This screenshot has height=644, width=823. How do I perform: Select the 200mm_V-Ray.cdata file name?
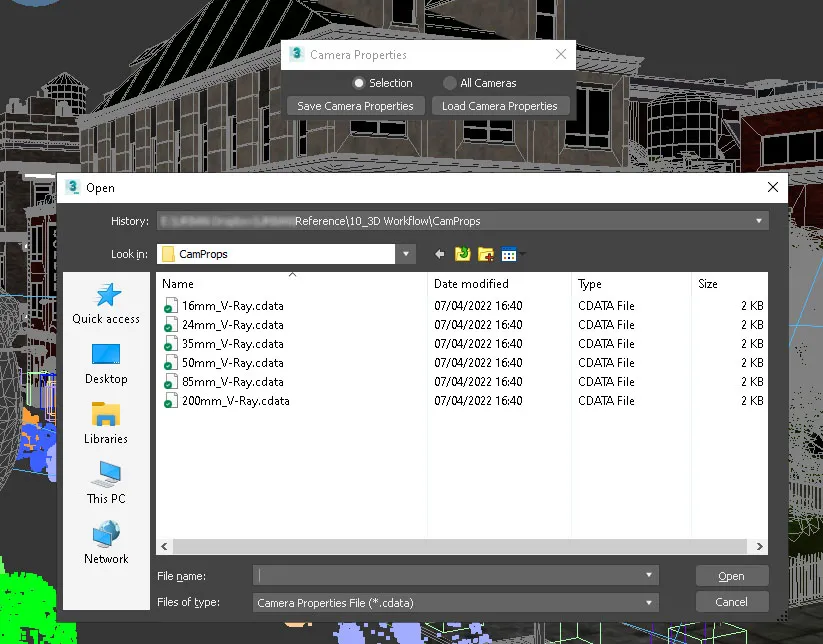236,401
